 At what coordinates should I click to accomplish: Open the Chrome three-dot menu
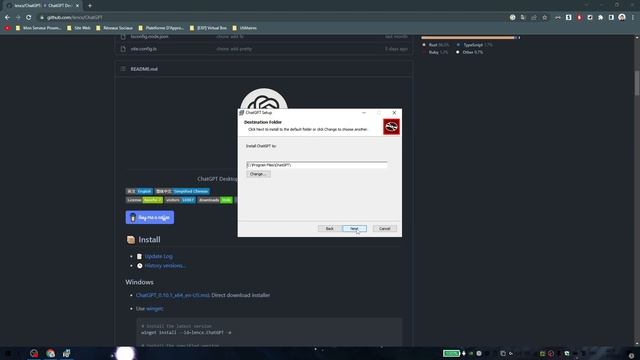tap(633, 18)
